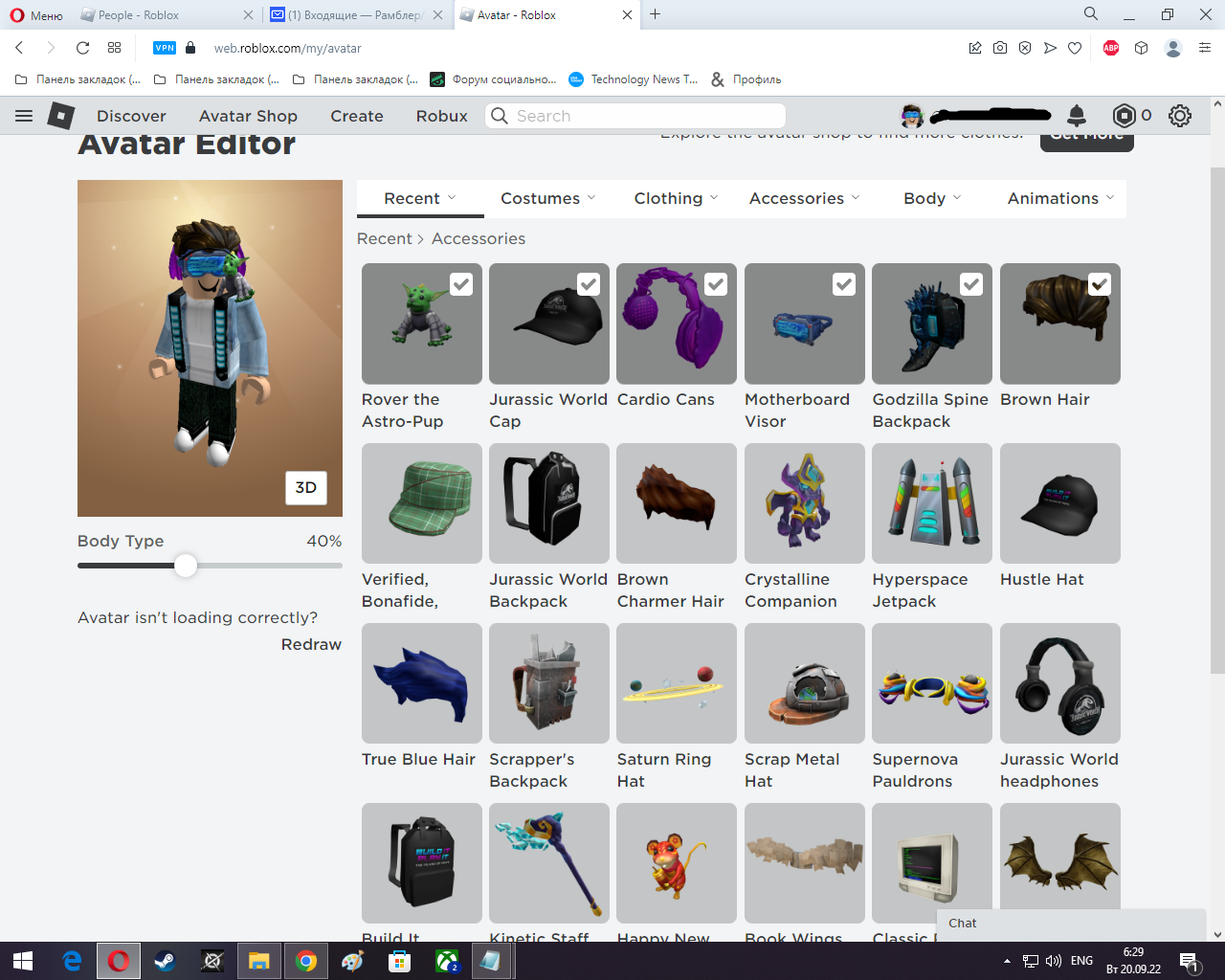This screenshot has width=1225, height=980.
Task: Open the Roblox settings gear icon
Action: pos(1180,116)
